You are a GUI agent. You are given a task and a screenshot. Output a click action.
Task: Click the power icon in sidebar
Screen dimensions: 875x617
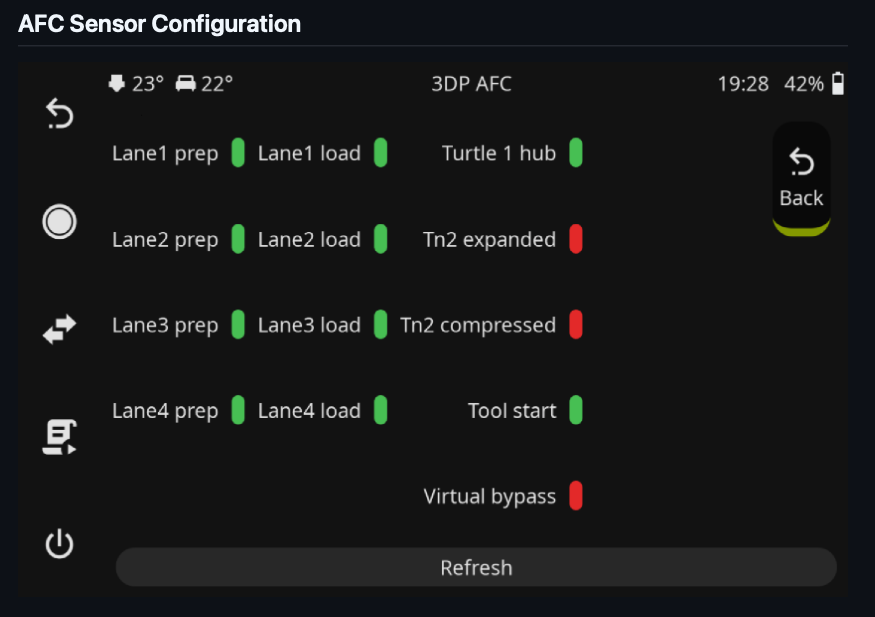59,544
